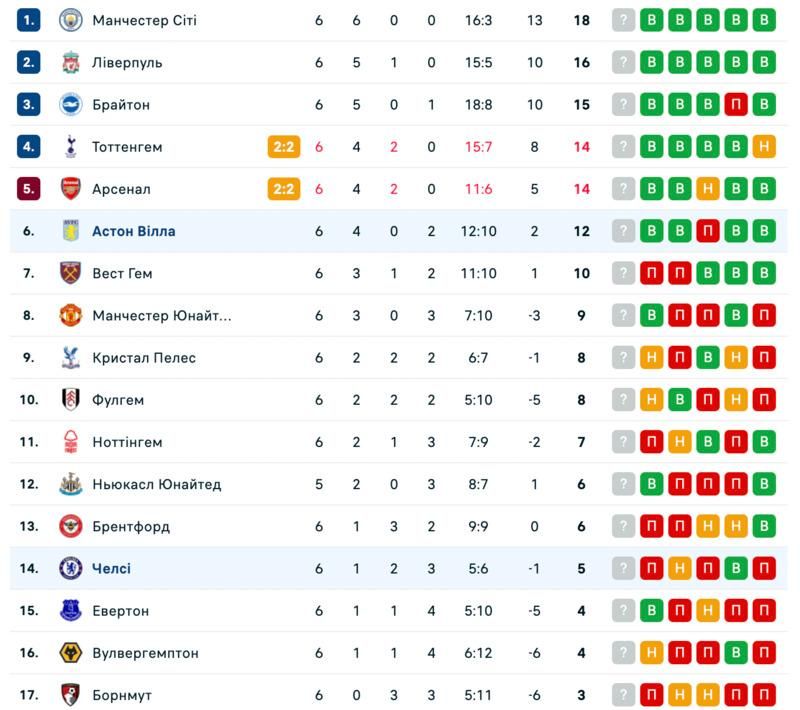Click Tottenham's live score 2:2 badge
Image resolution: width=800 pixels, height=710 pixels.
[x=283, y=147]
